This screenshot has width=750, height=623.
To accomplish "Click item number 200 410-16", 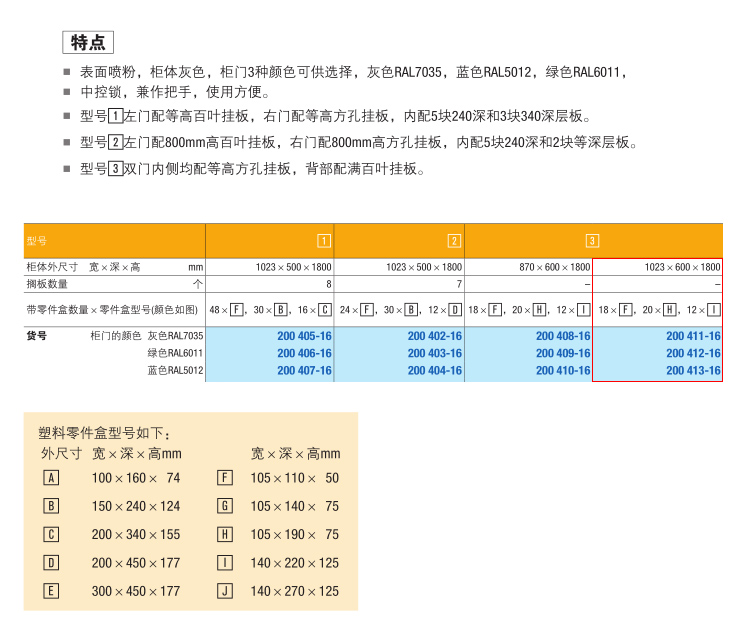I will (563, 370).
